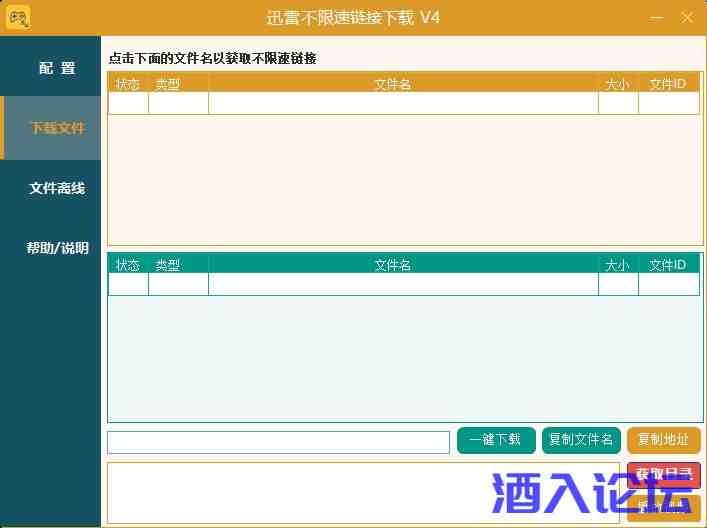Focus the link input field beside 一键下载
The width and height of the screenshot is (707, 528).
click(x=278, y=442)
